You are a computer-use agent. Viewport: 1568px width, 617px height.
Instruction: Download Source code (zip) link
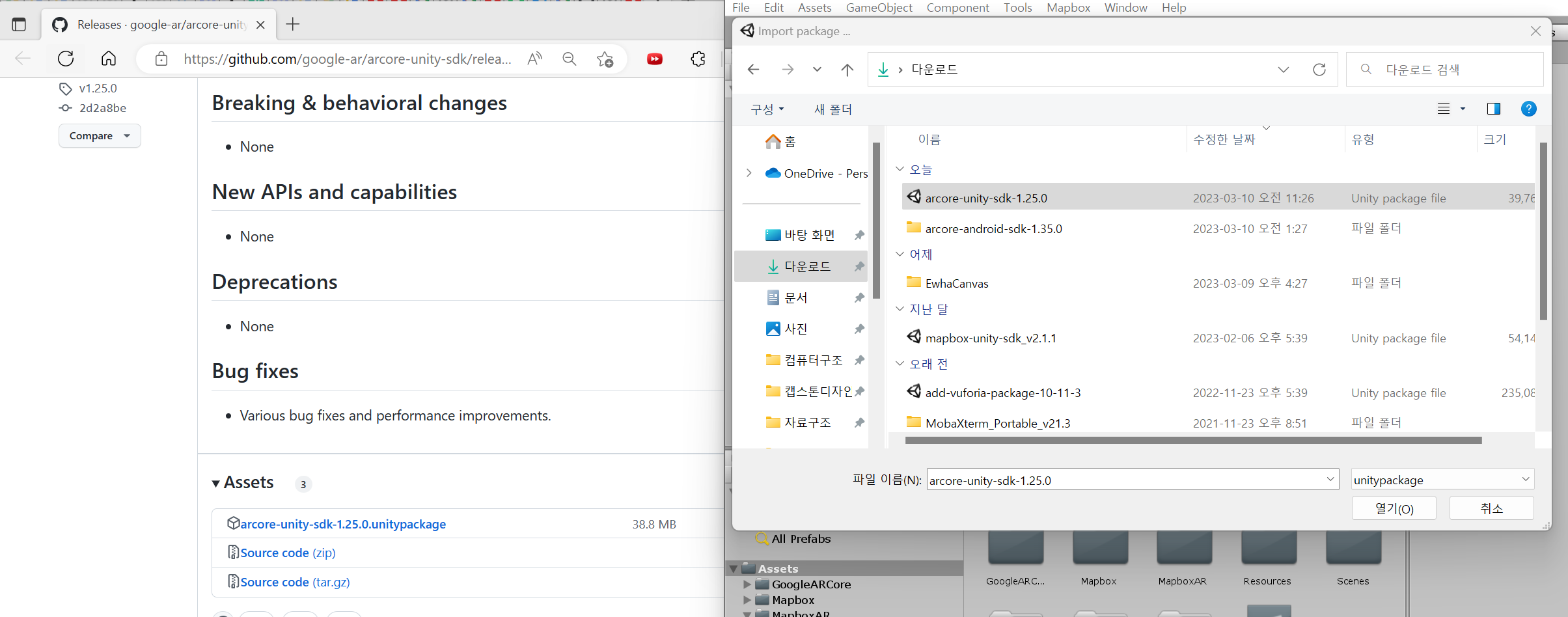(x=288, y=553)
